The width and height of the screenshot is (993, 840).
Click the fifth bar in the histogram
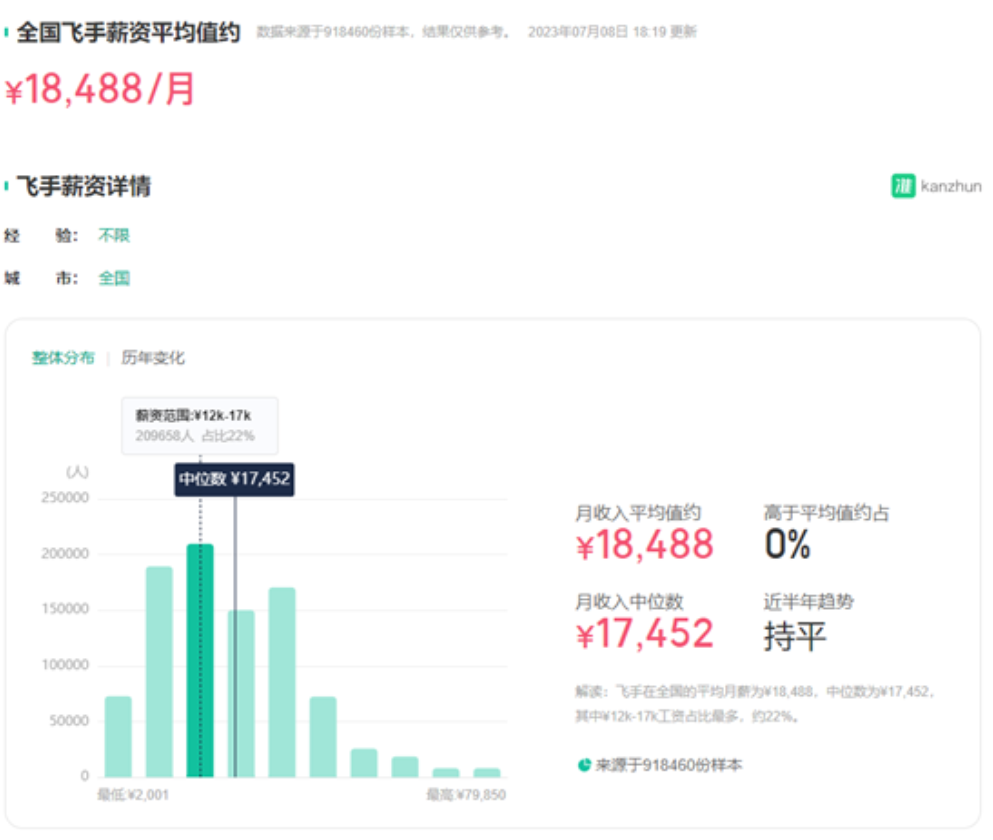coord(282,682)
